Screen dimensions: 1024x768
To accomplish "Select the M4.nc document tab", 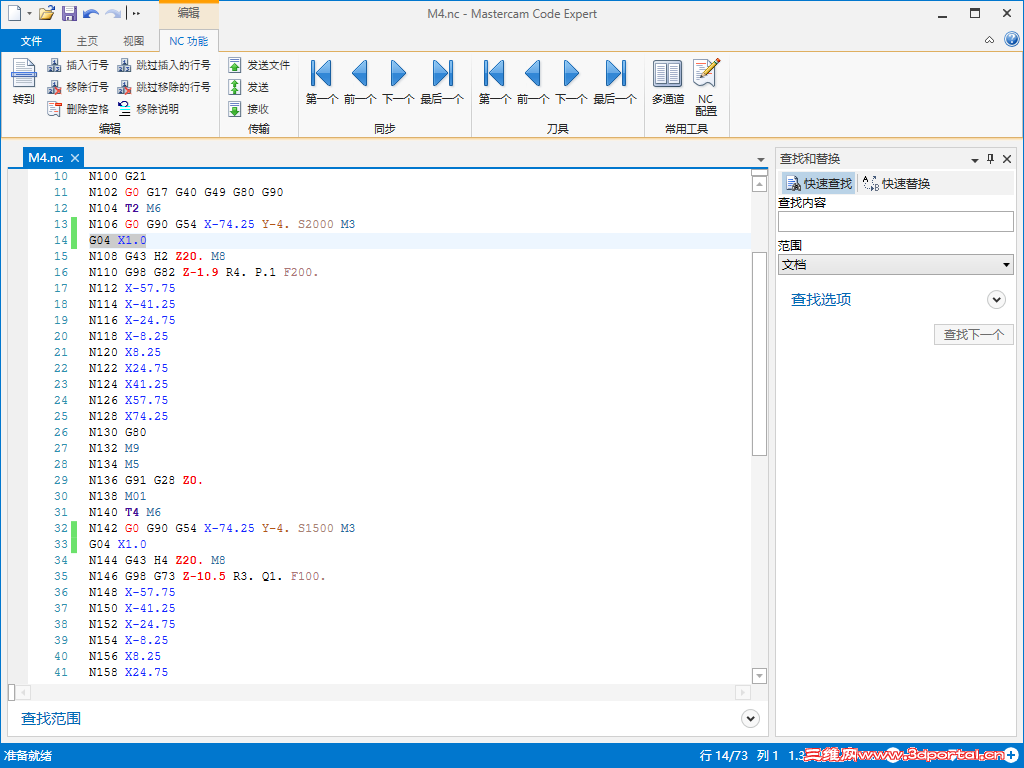I will pyautogui.click(x=46, y=157).
